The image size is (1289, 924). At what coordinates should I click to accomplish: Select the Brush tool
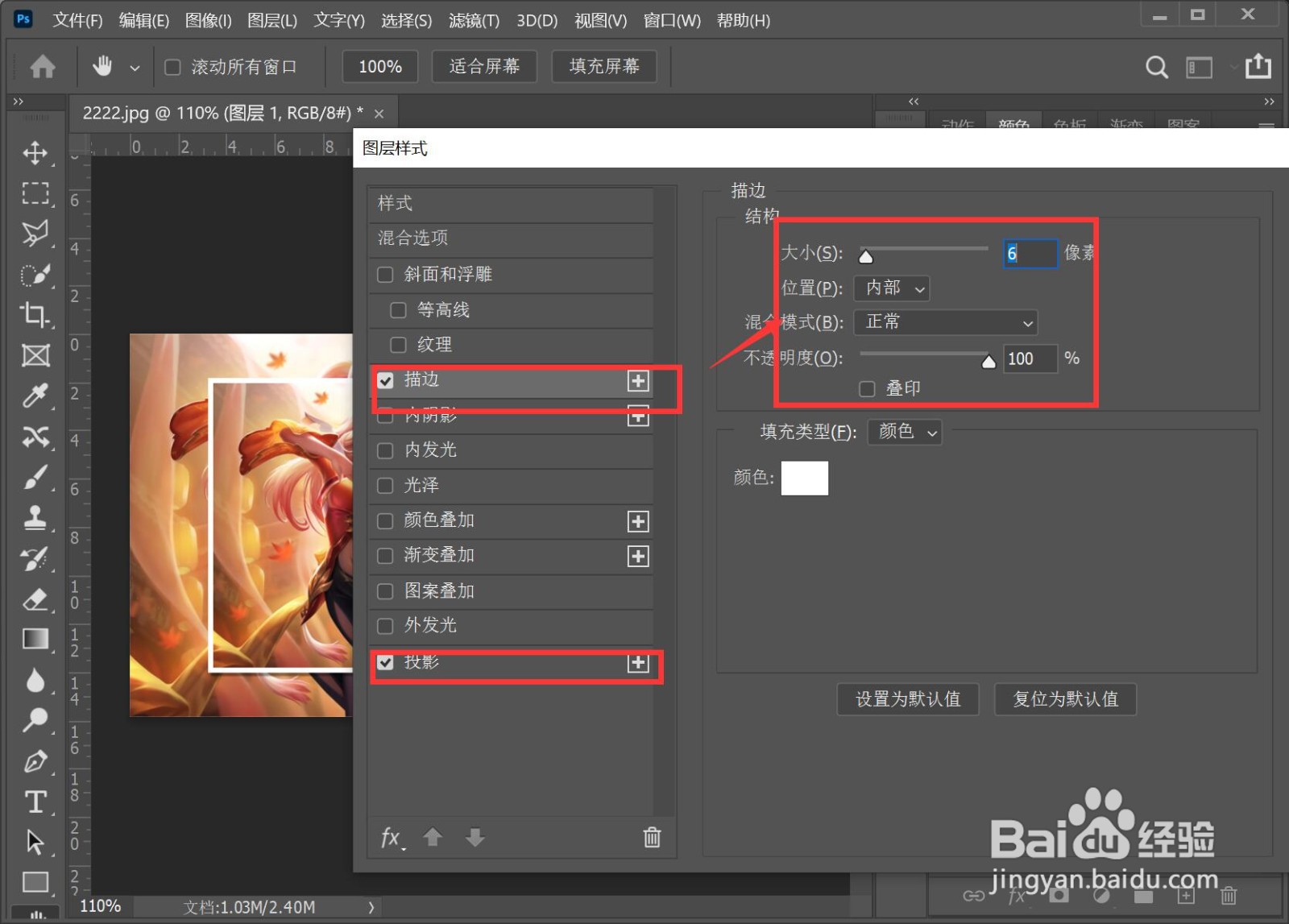(35, 478)
